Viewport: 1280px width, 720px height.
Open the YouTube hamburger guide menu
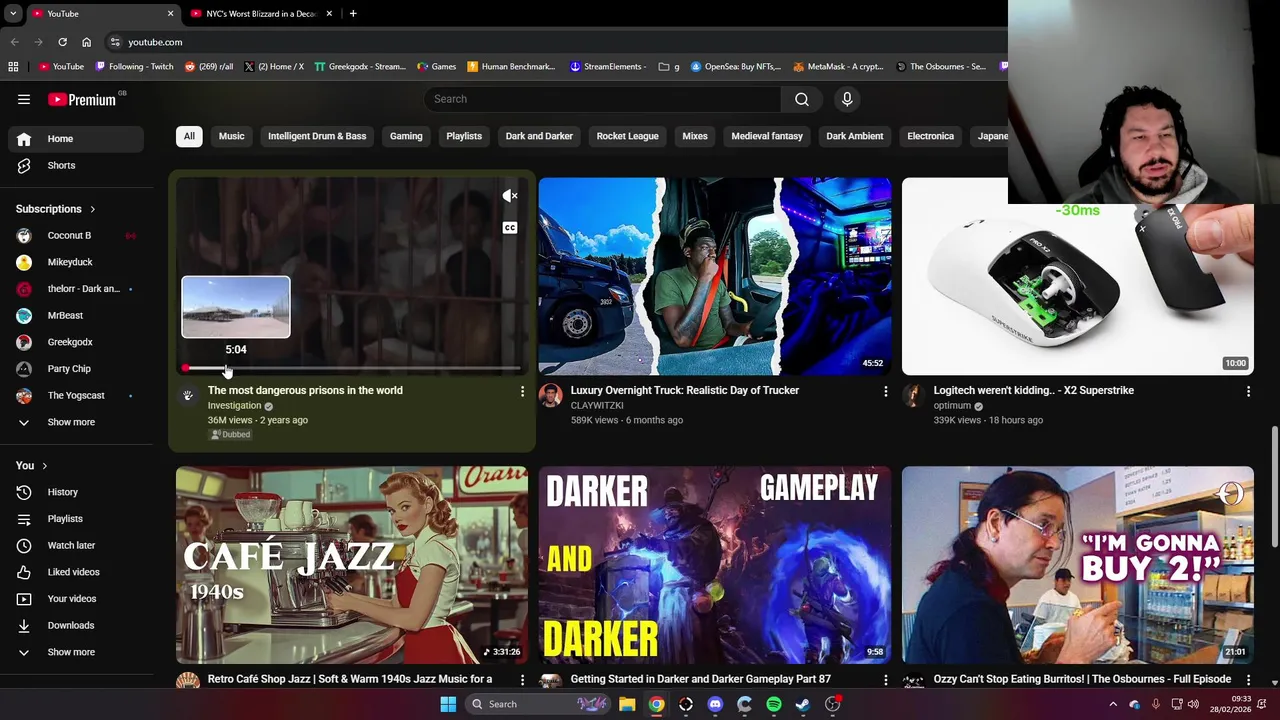point(24,99)
